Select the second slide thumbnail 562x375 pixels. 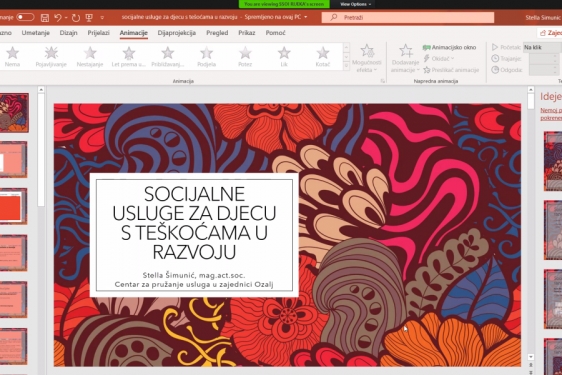click(13, 160)
